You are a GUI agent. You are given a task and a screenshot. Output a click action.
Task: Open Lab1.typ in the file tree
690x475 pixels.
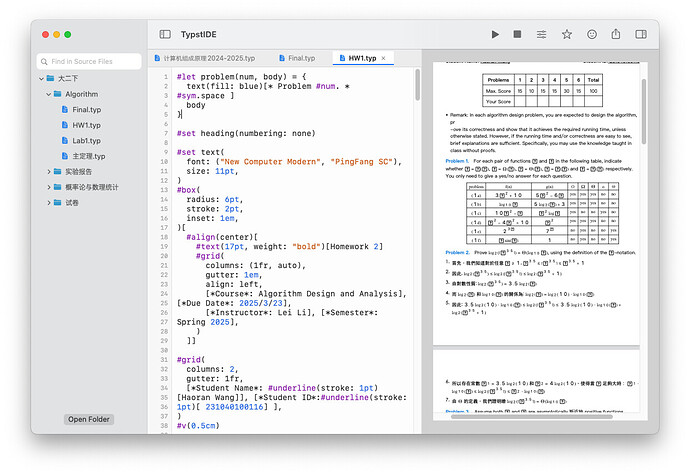[86, 141]
